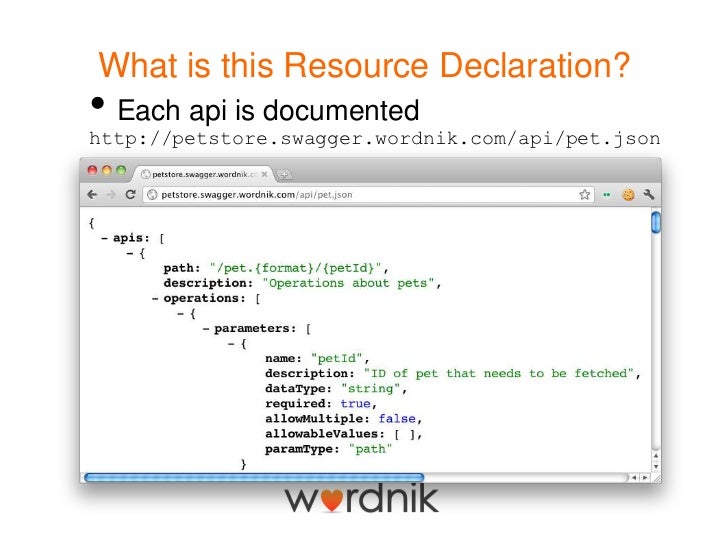Select the petstore.swagger.wordnik browser tab
This screenshot has width=728, height=547.
(203, 174)
